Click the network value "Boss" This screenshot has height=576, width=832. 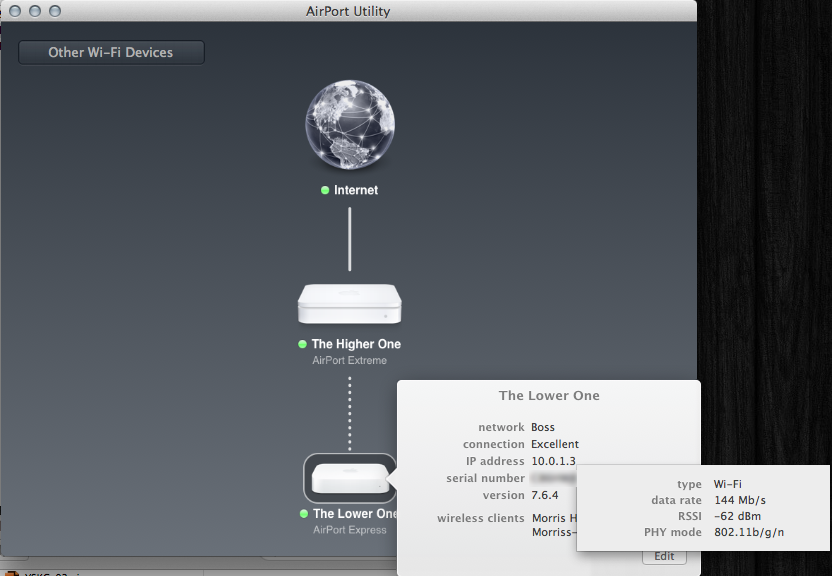(x=543, y=427)
